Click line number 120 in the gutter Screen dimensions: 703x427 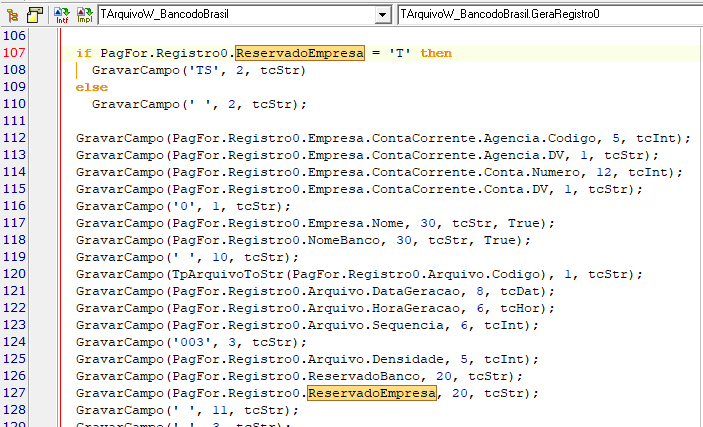click(14, 274)
